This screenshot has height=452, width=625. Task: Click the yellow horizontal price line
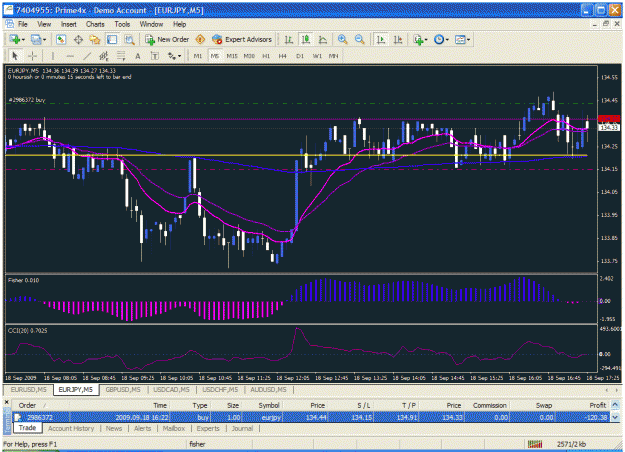point(296,155)
